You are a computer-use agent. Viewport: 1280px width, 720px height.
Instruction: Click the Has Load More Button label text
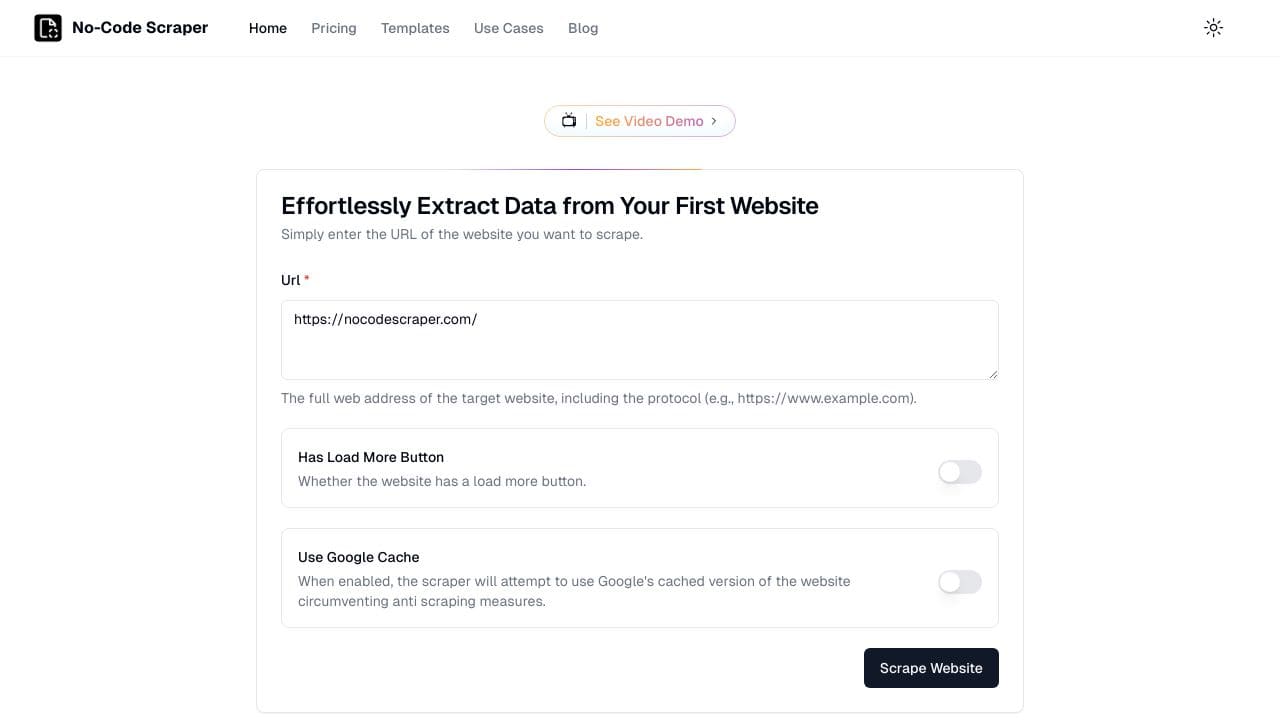pyautogui.click(x=371, y=457)
